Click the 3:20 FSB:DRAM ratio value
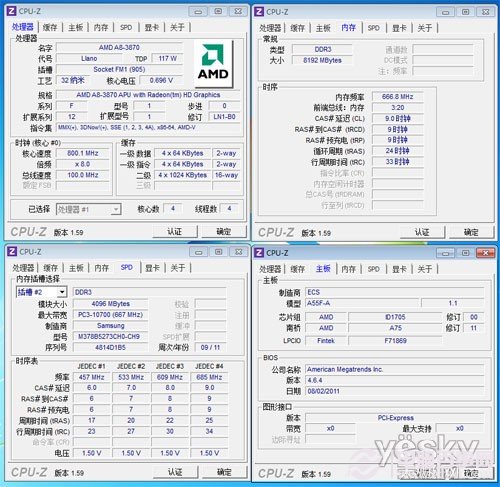This screenshot has height=487, width=500. pyautogui.click(x=398, y=107)
